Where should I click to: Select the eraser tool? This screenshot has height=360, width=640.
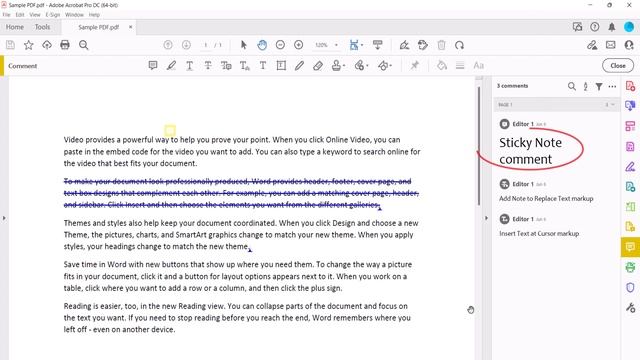pos(318,65)
